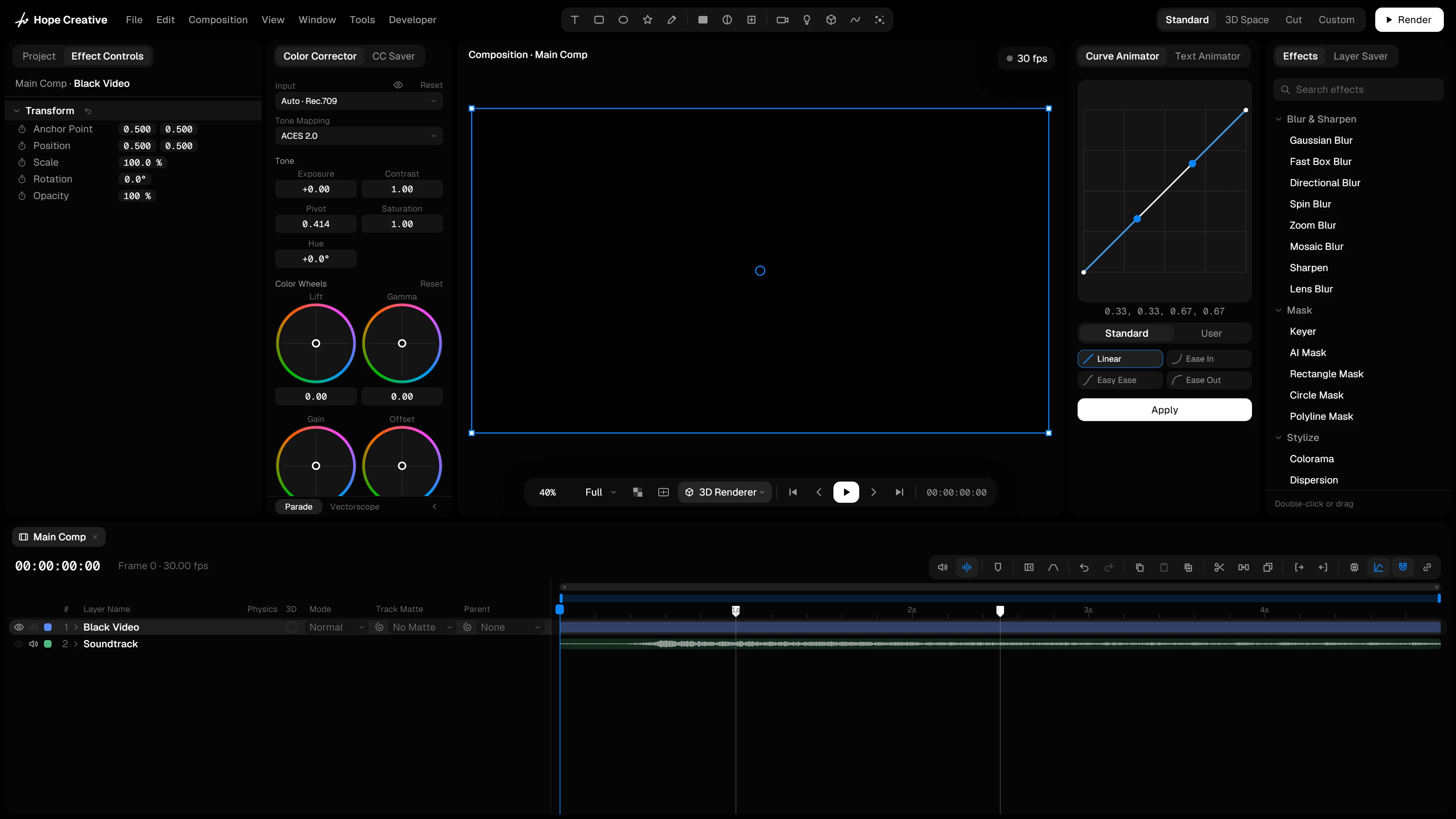Image resolution: width=1456 pixels, height=819 pixels.
Task: Check the 3D checkbox for Black Video
Action: tap(291, 628)
